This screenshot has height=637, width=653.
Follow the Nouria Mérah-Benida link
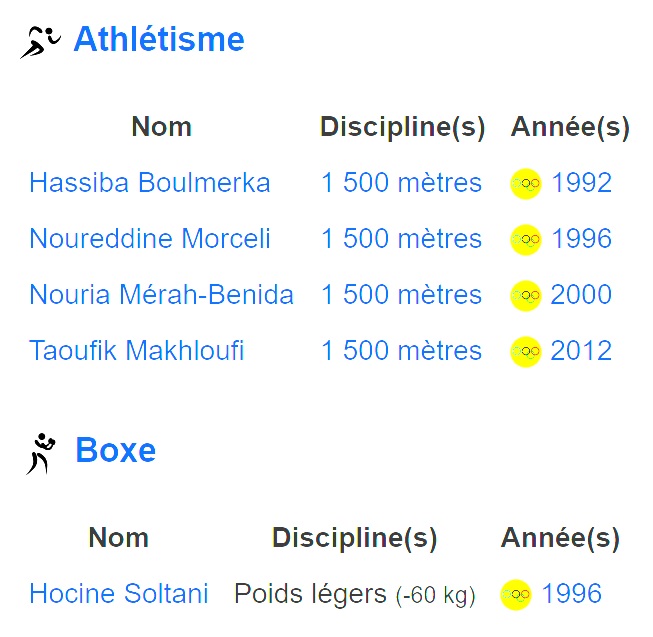click(x=162, y=294)
